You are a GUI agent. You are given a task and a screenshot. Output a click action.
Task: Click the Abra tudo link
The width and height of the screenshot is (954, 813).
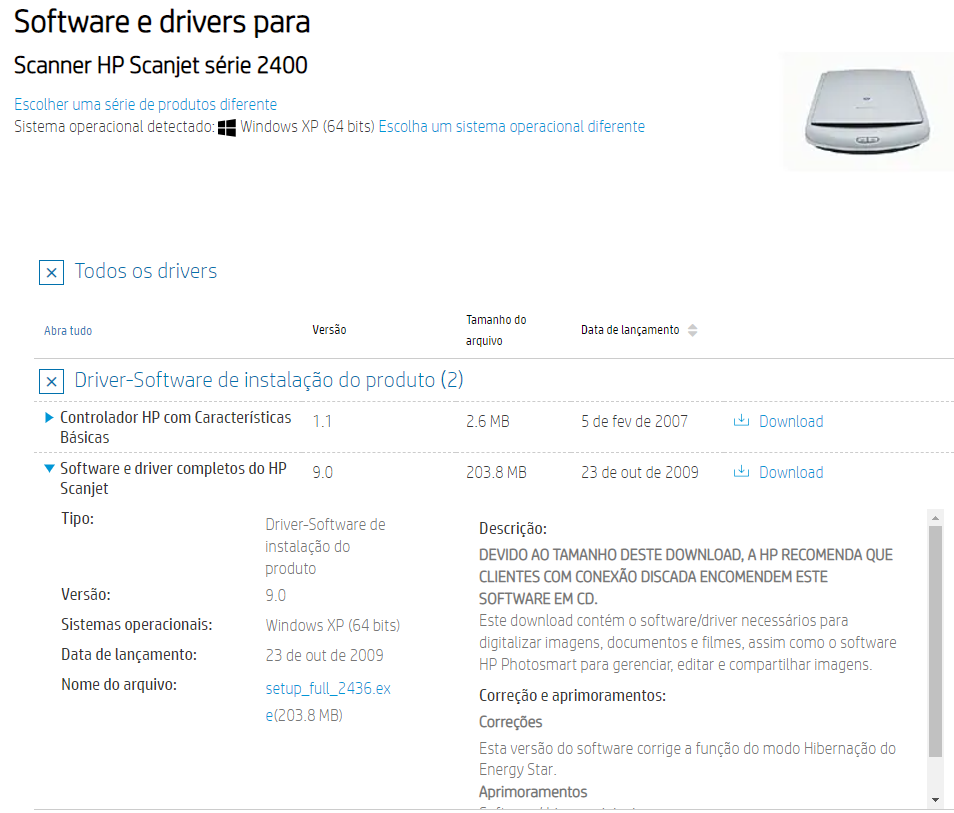coord(68,330)
